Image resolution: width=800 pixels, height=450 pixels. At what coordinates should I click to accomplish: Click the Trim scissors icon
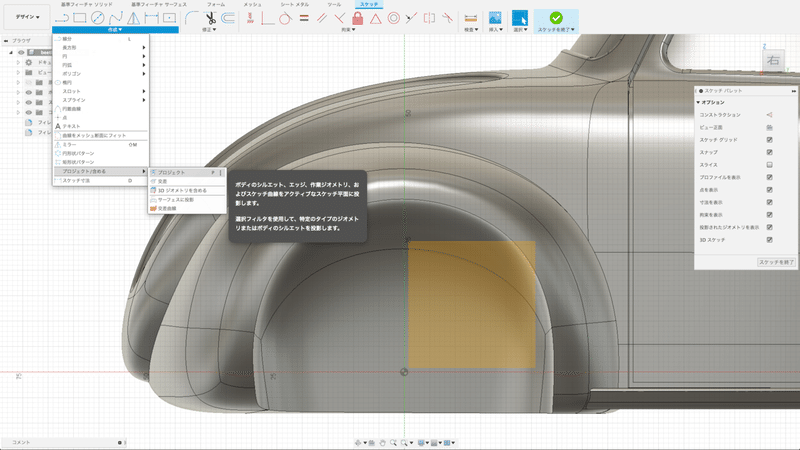pyautogui.click(x=211, y=17)
